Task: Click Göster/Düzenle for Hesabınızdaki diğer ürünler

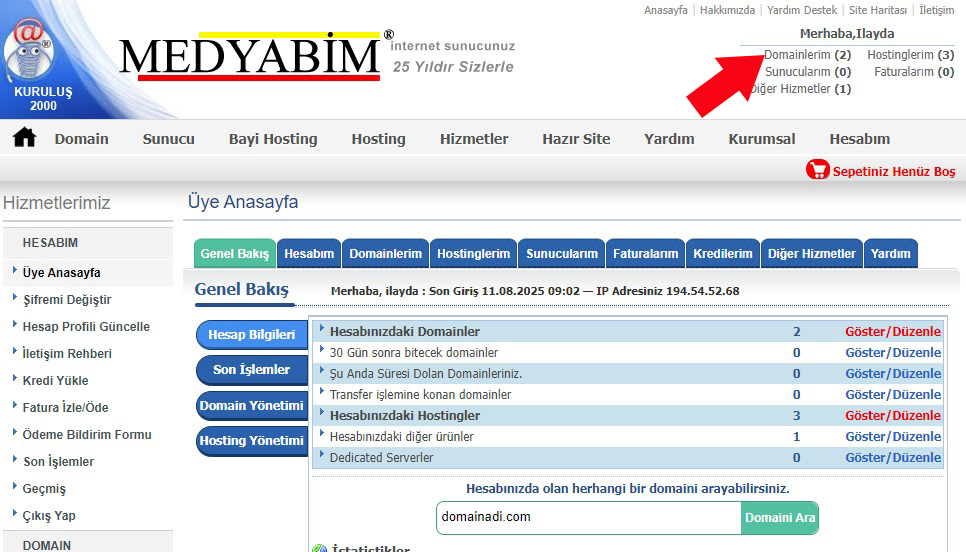Action: tap(893, 436)
